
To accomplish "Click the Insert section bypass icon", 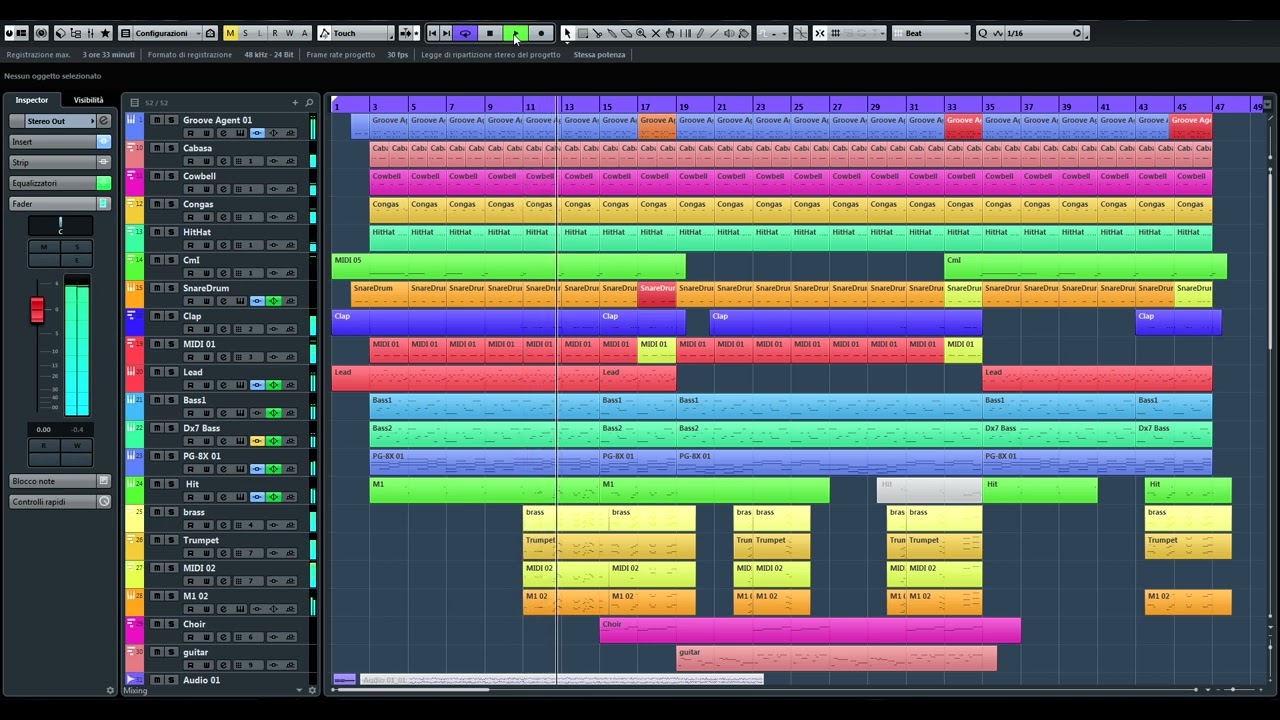I will click(103, 142).
